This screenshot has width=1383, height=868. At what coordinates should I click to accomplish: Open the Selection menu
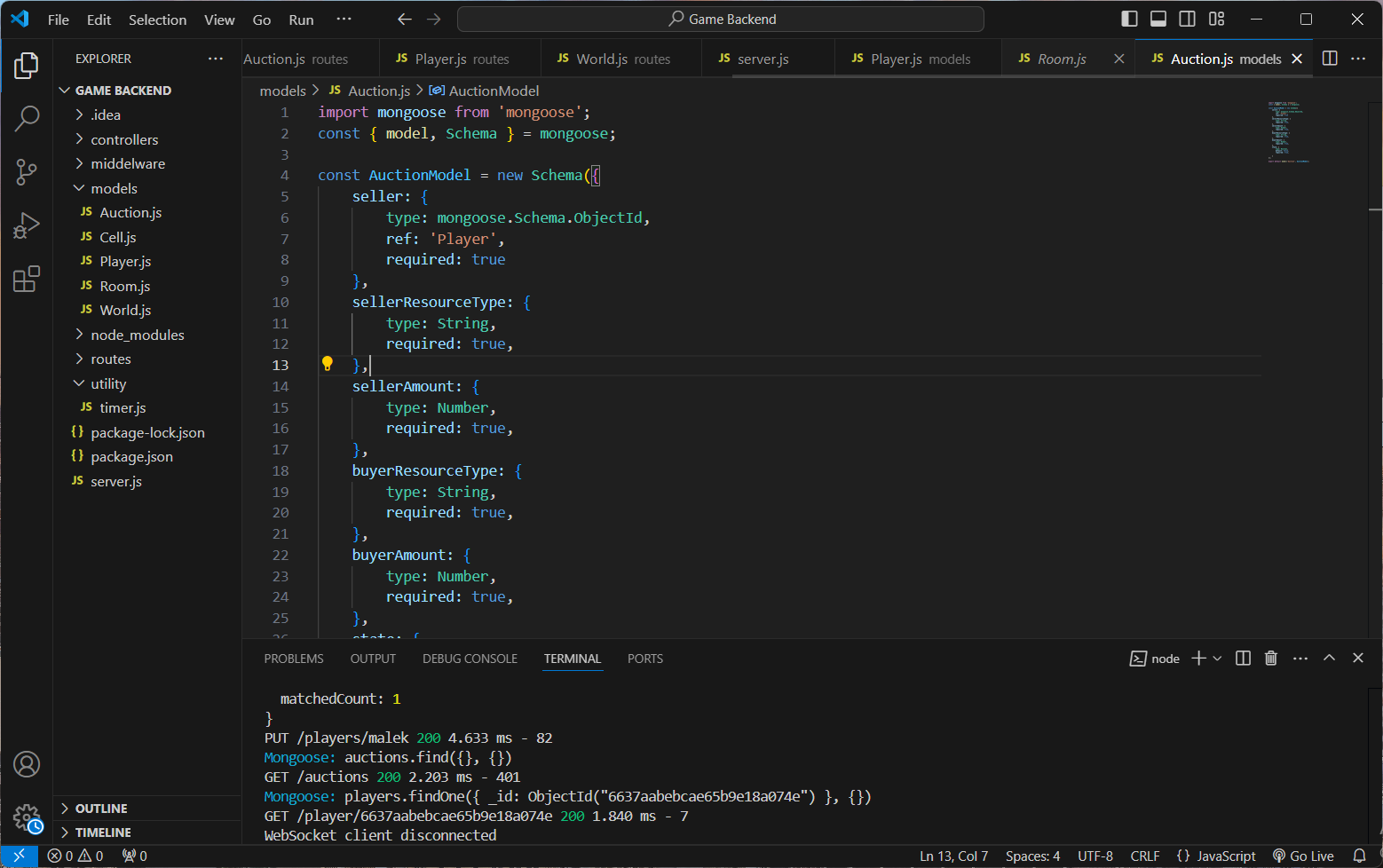[x=157, y=20]
